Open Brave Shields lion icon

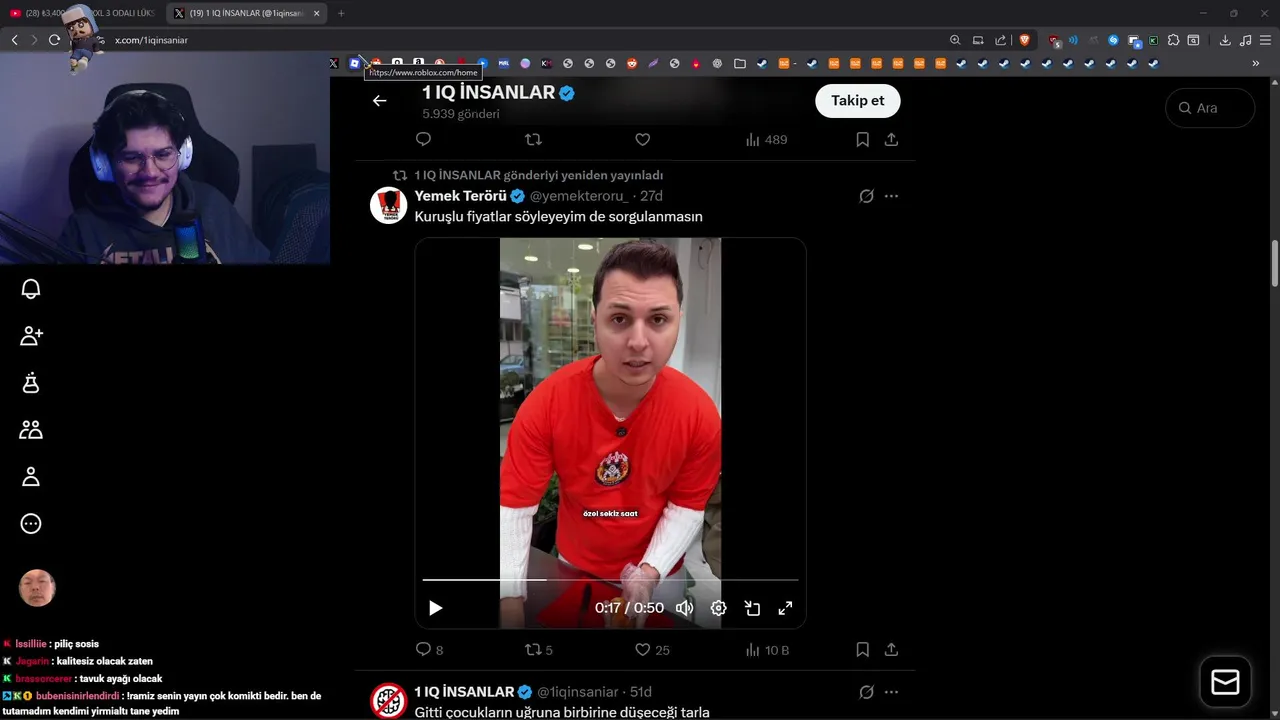[1025, 40]
